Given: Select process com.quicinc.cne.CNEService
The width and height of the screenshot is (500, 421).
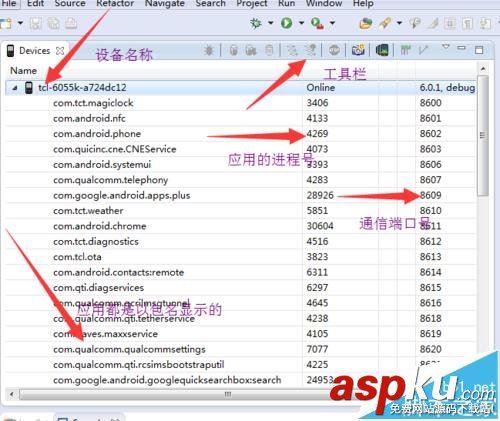Looking at the screenshot, I should coord(115,149).
